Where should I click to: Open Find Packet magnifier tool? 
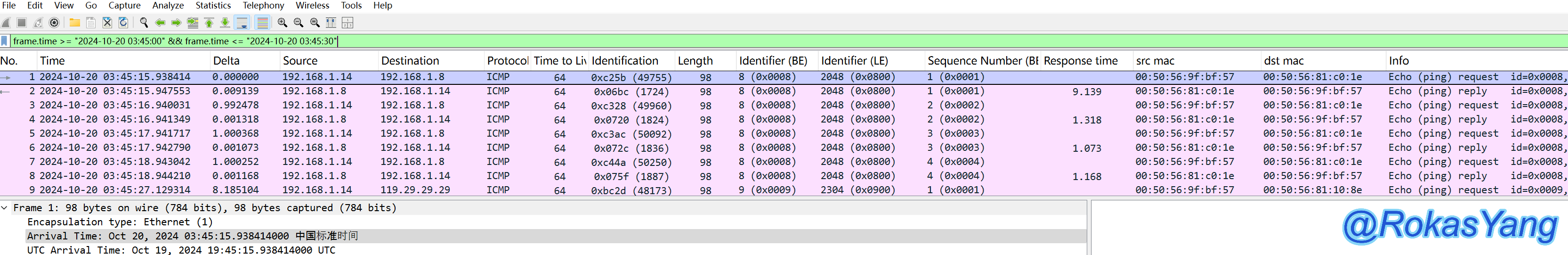(144, 23)
